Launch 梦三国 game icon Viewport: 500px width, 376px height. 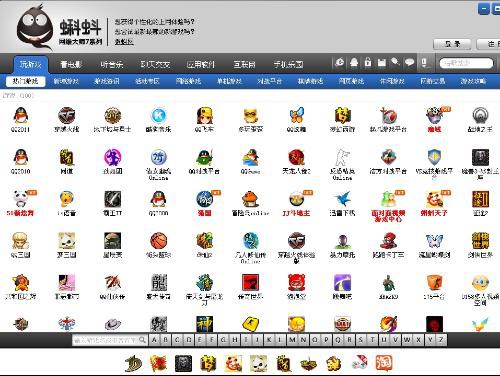click(66, 241)
